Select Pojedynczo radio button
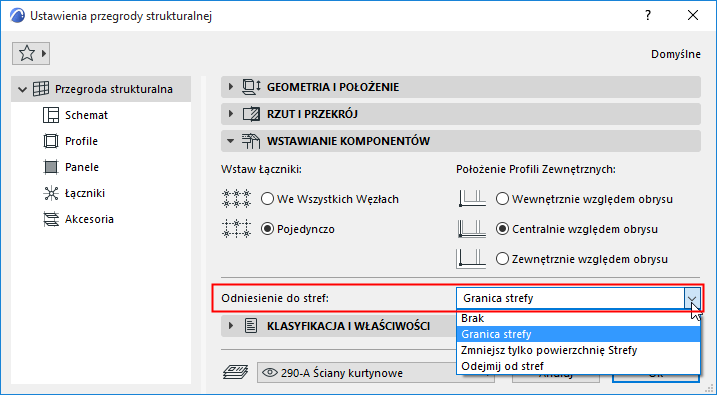The image size is (717, 395). (x=268, y=229)
